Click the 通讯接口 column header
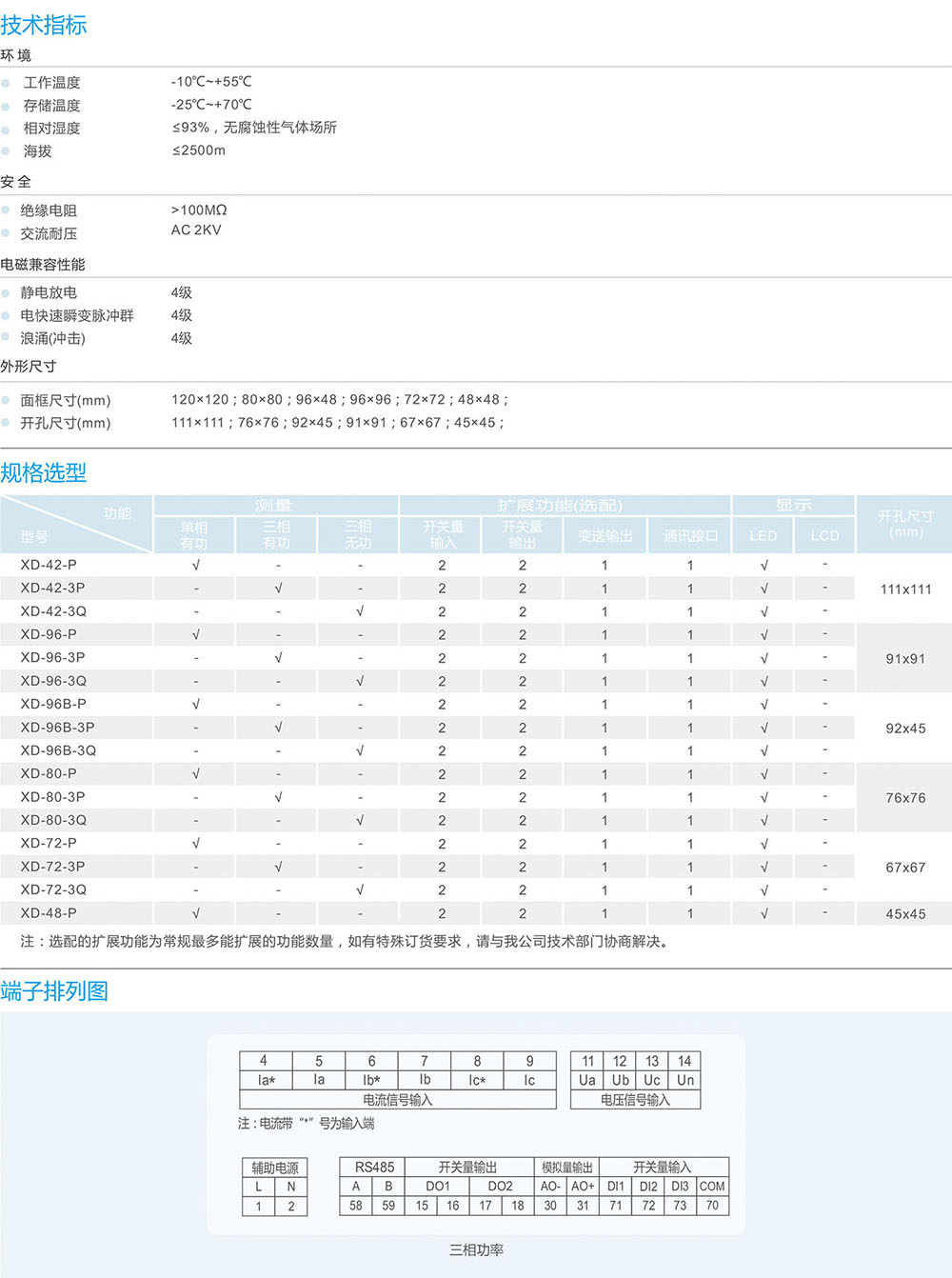The width and height of the screenshot is (952, 1278). [x=690, y=536]
